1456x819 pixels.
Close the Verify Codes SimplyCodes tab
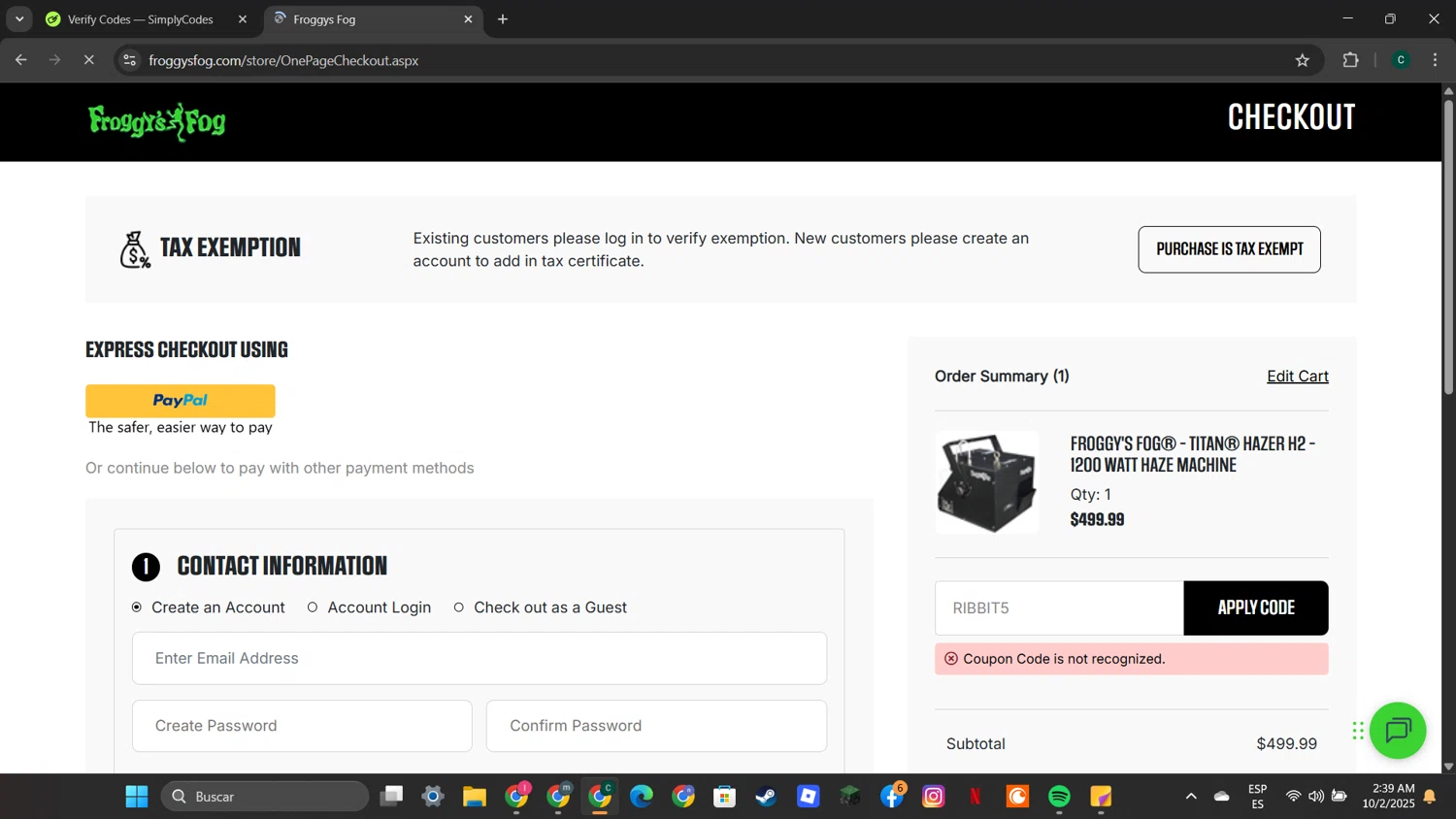click(x=243, y=19)
